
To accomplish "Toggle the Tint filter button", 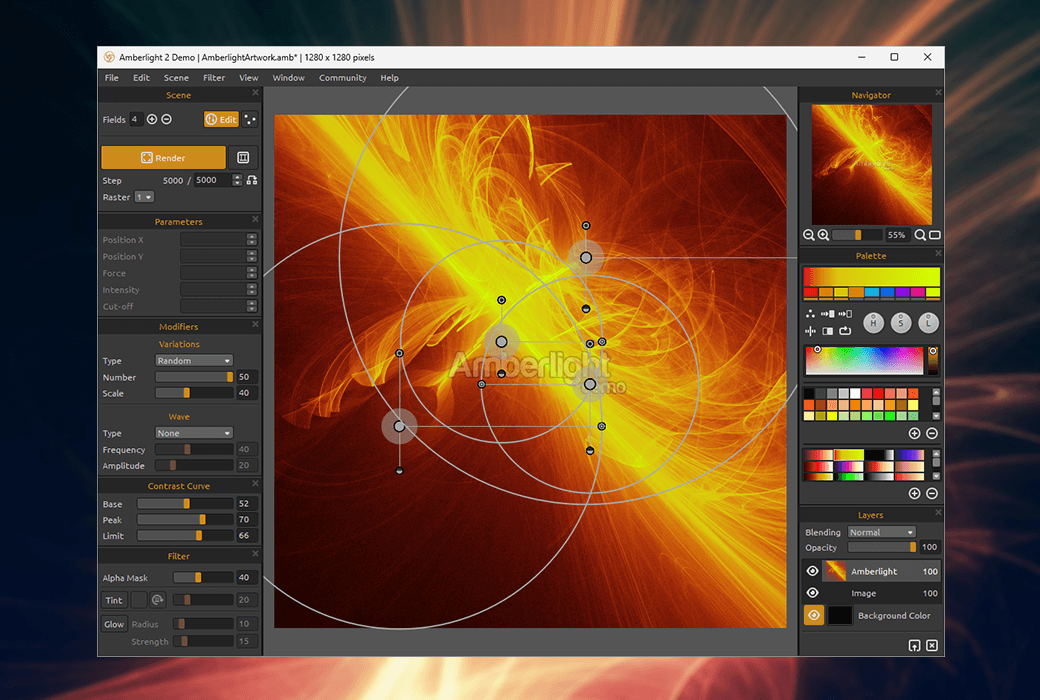I will pos(113,600).
